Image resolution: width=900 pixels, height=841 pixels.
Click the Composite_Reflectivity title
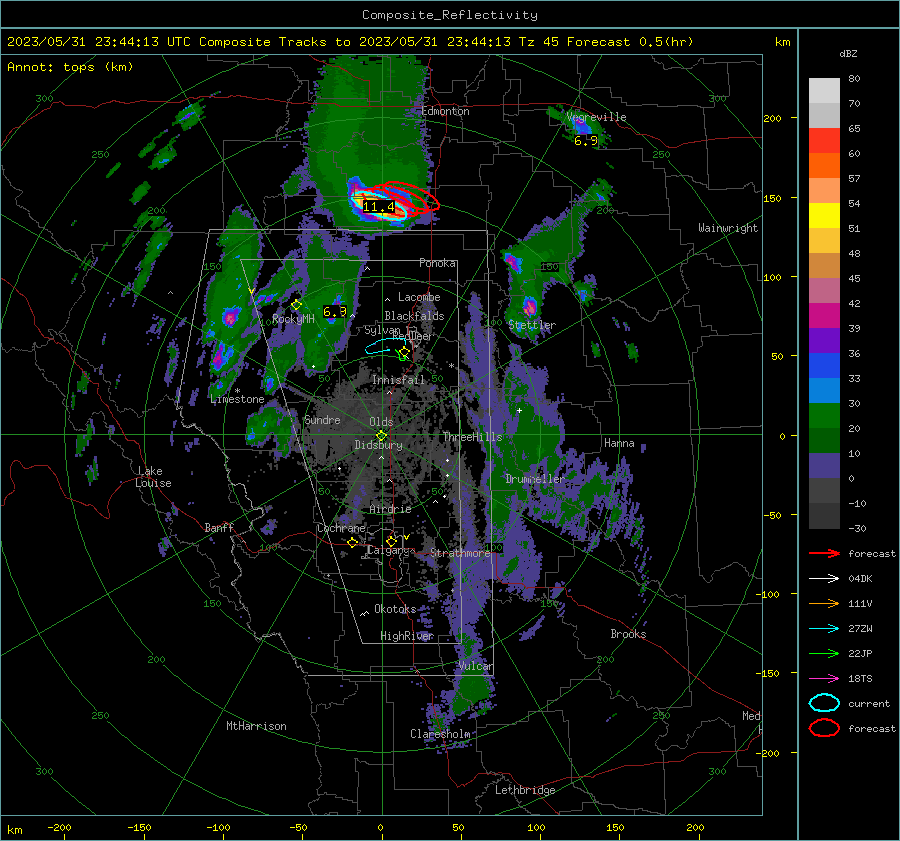coord(450,15)
